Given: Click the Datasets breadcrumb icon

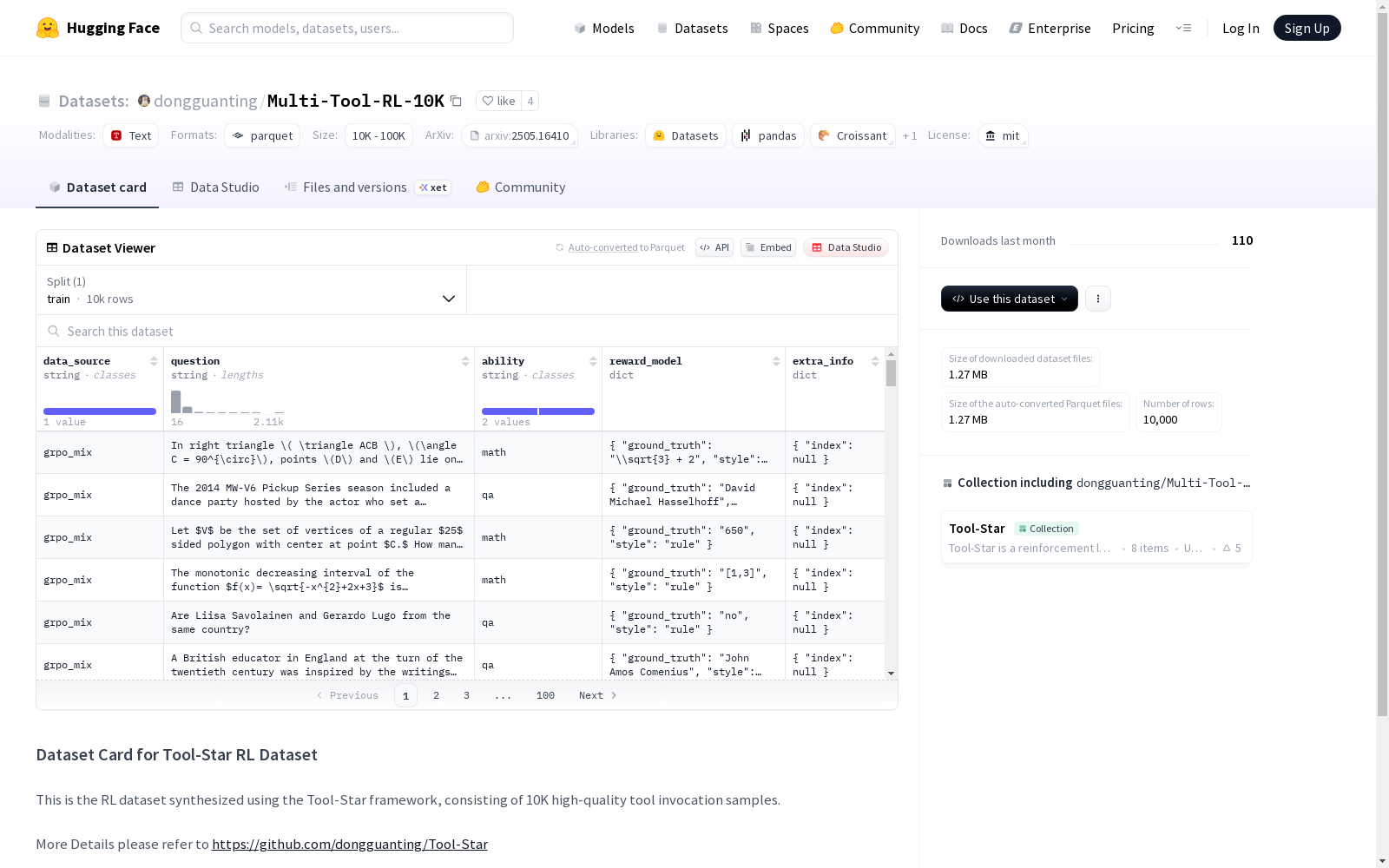Looking at the screenshot, I should pyautogui.click(x=44, y=101).
